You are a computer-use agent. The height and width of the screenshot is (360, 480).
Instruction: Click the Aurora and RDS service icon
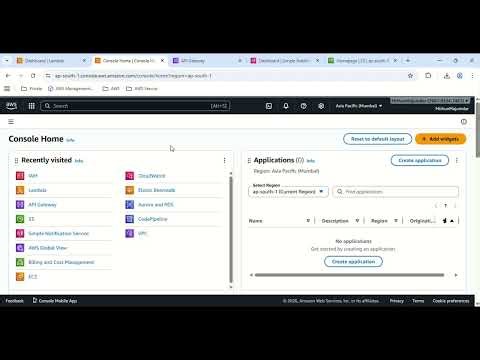pyautogui.click(x=130, y=204)
